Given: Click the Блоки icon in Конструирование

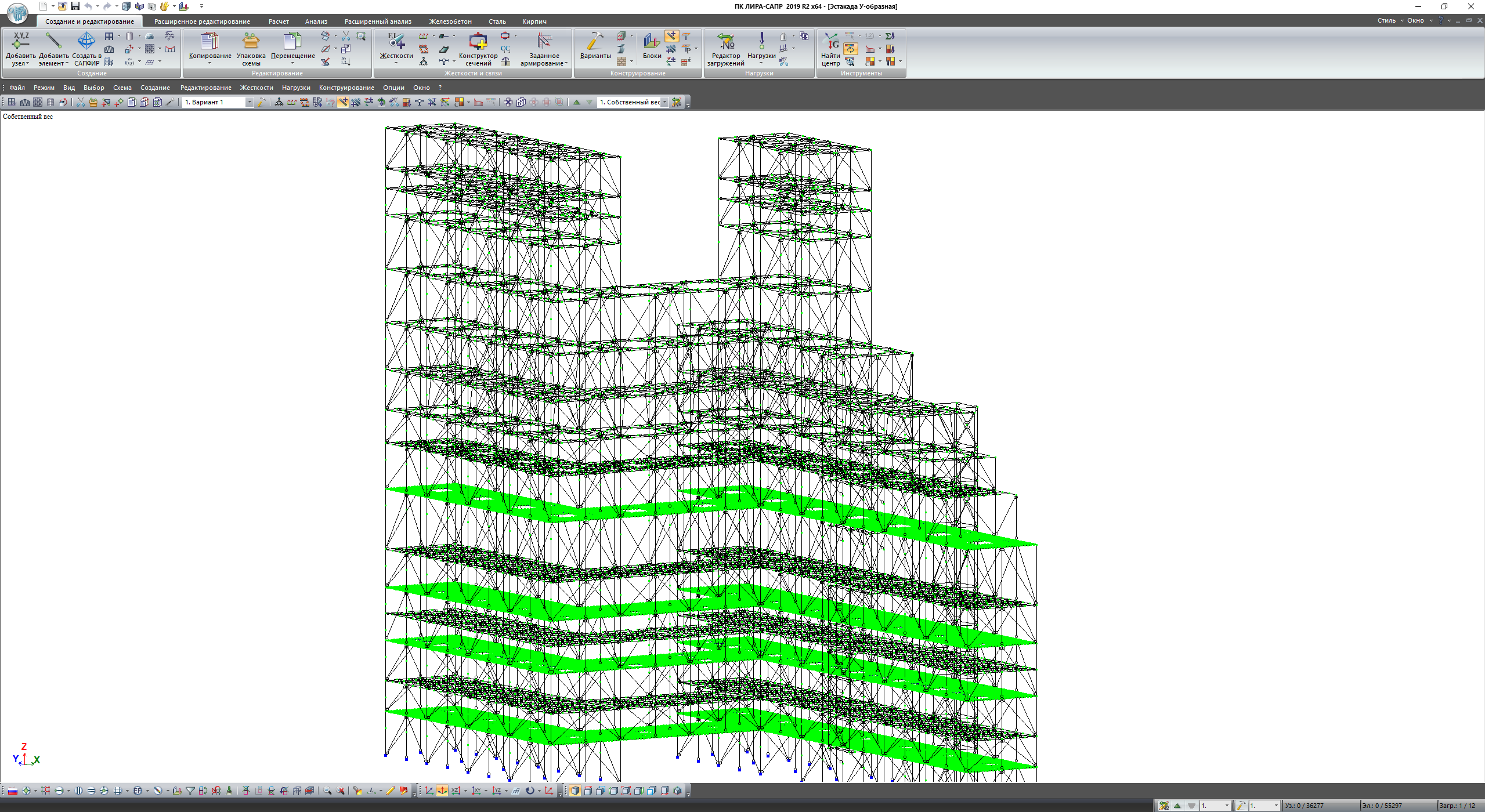Looking at the screenshot, I should [652, 41].
